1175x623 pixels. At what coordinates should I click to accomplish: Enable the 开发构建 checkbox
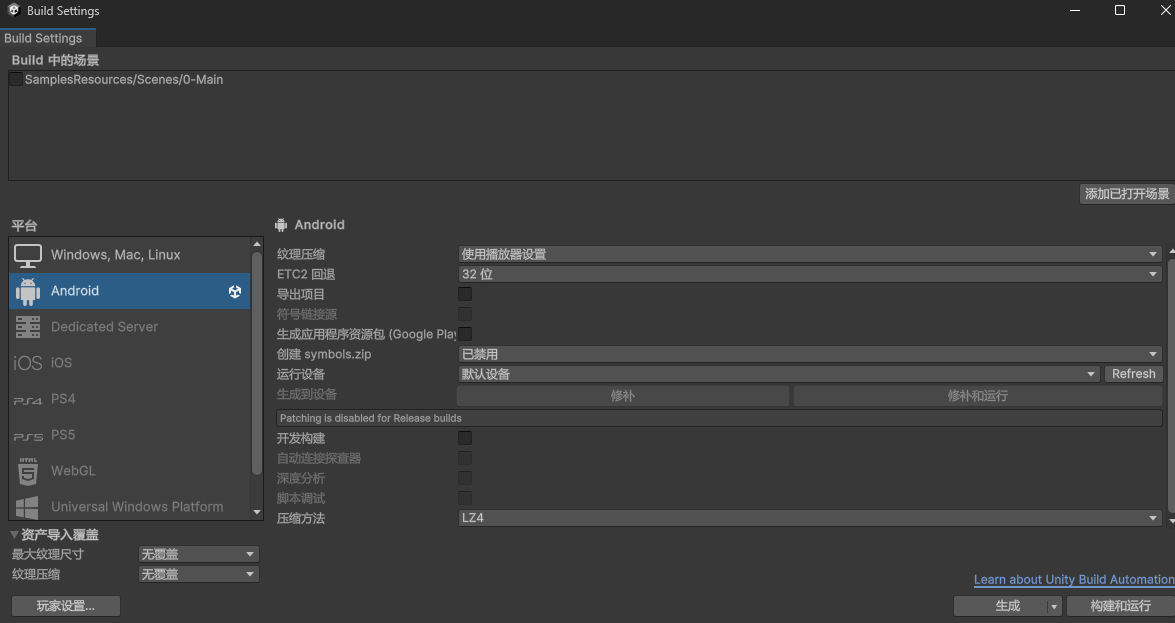point(465,438)
